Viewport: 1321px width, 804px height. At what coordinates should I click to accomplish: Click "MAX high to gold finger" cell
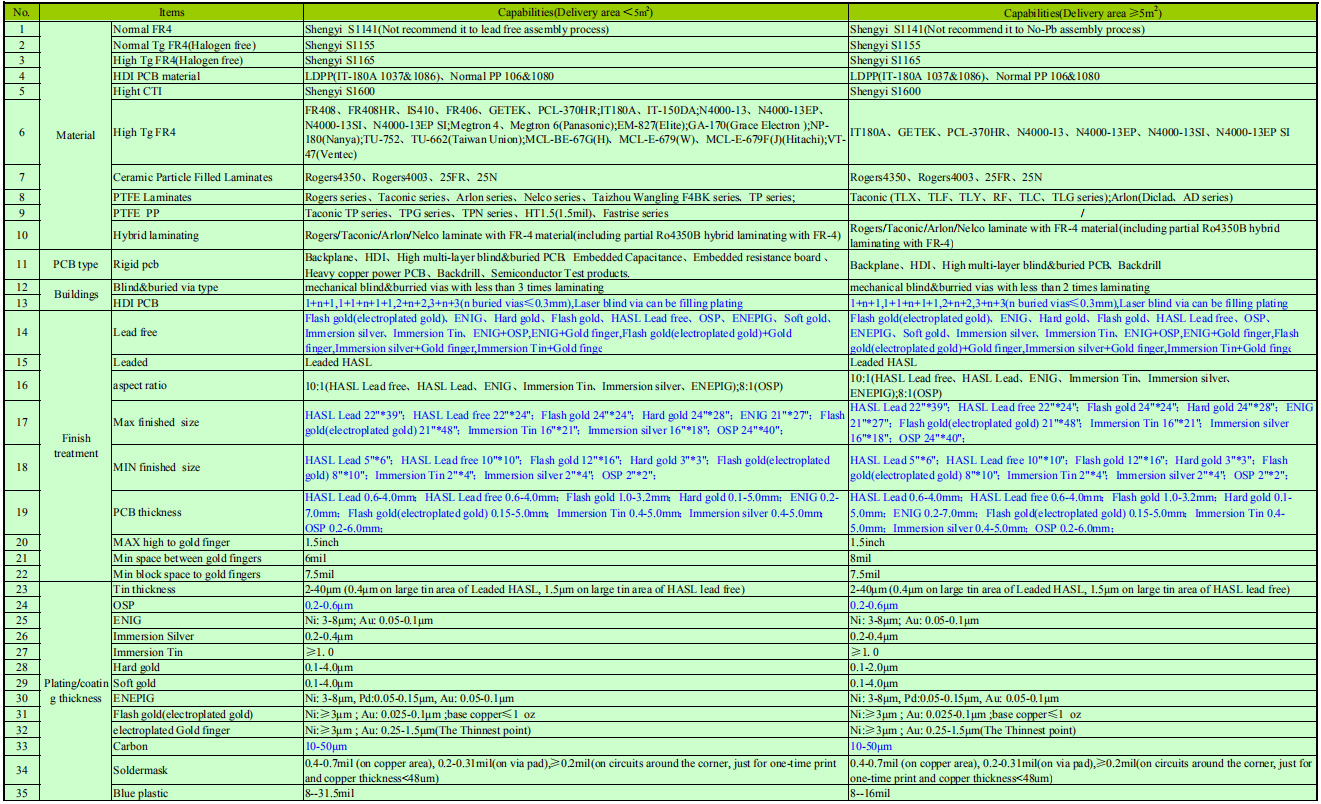click(205, 542)
